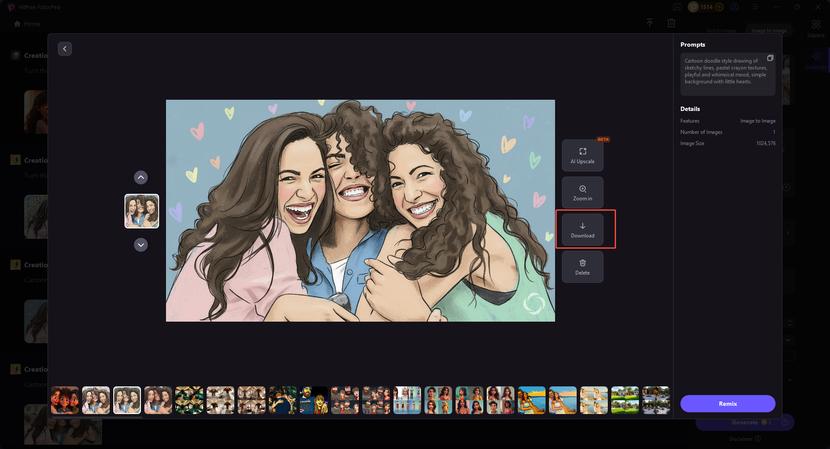The image size is (830, 449).
Task: Go to Home in the background window
Action: tap(28, 24)
